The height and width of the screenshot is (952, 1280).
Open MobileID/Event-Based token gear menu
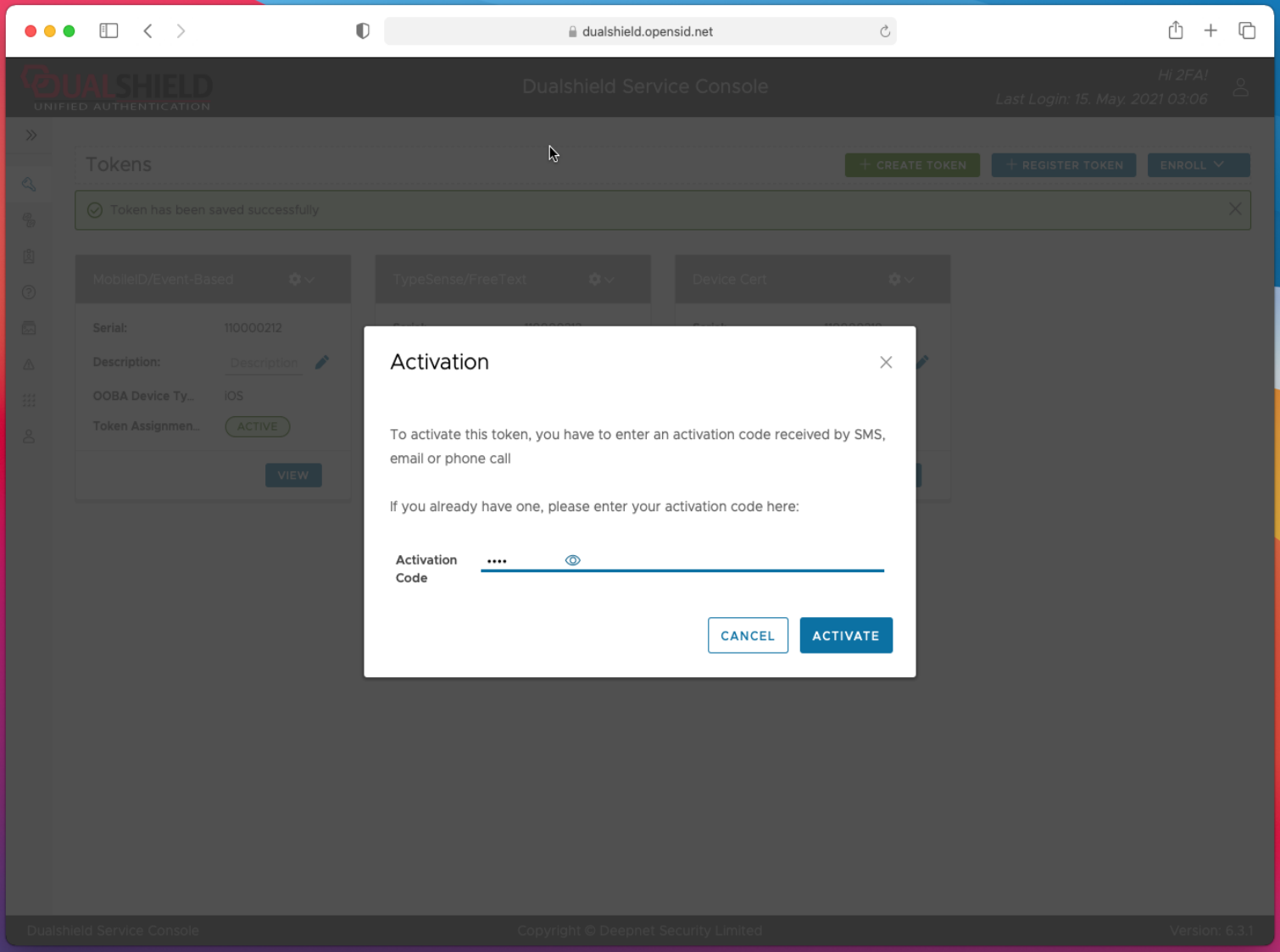pos(301,280)
